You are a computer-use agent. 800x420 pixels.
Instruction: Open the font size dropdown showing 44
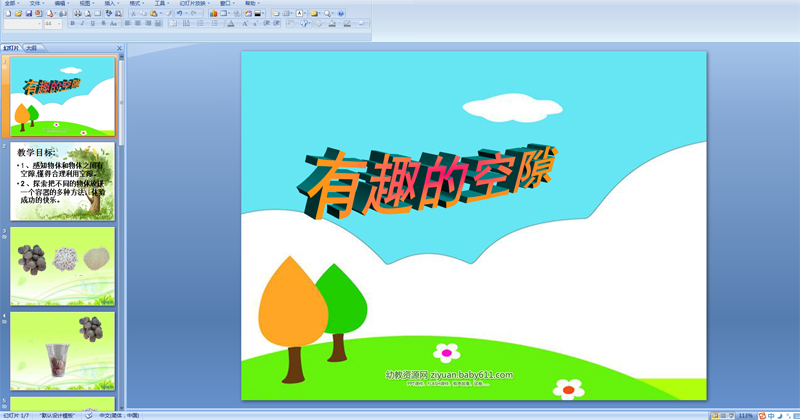[52, 24]
